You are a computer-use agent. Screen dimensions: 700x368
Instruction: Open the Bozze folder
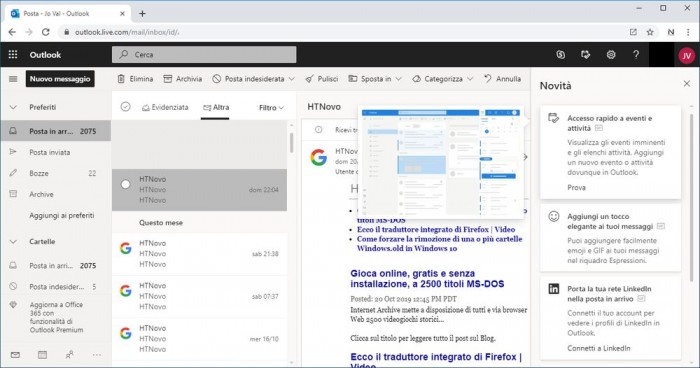click(56, 173)
